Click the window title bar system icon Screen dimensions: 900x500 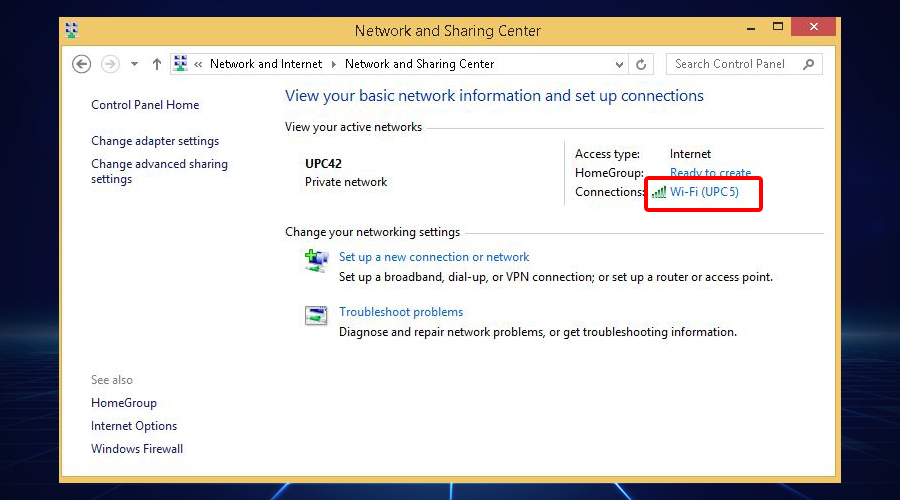click(72, 30)
